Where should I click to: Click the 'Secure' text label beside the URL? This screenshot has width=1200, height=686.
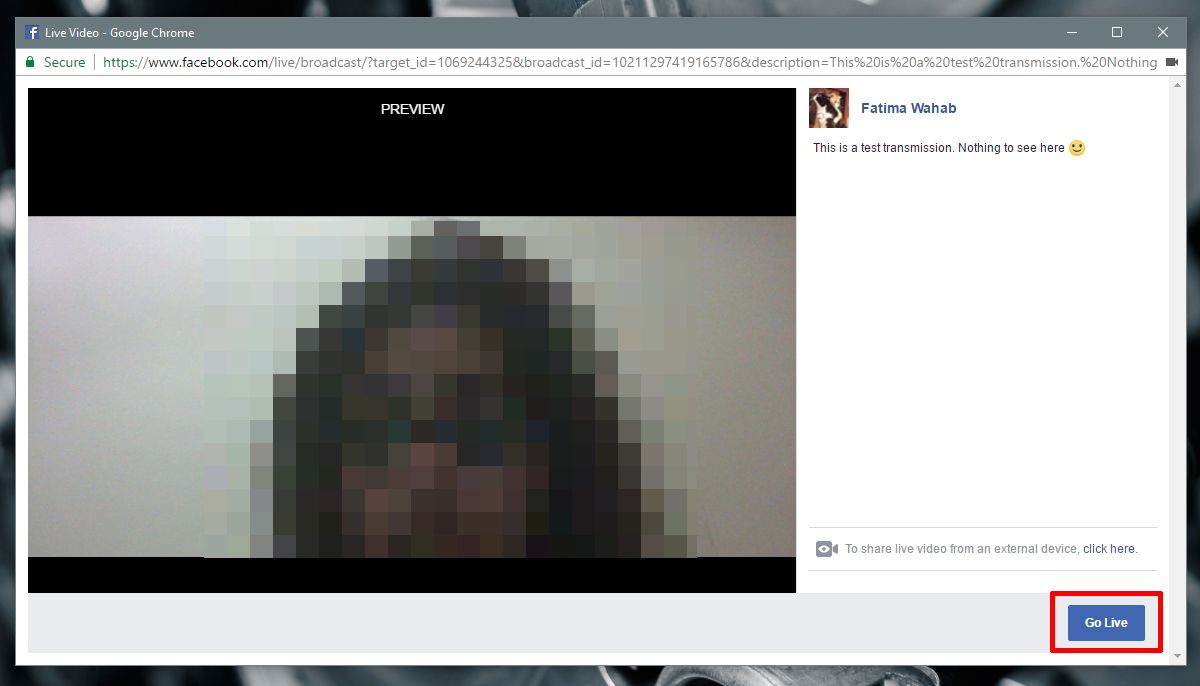65,62
